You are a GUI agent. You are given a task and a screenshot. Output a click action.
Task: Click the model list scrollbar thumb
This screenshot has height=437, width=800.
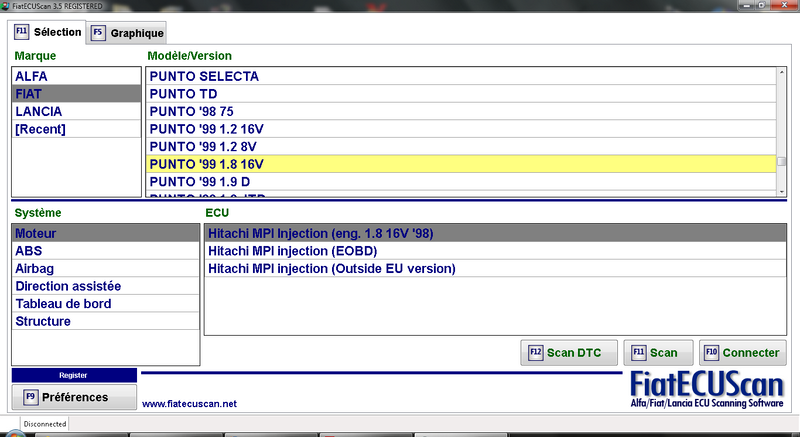coord(781,162)
